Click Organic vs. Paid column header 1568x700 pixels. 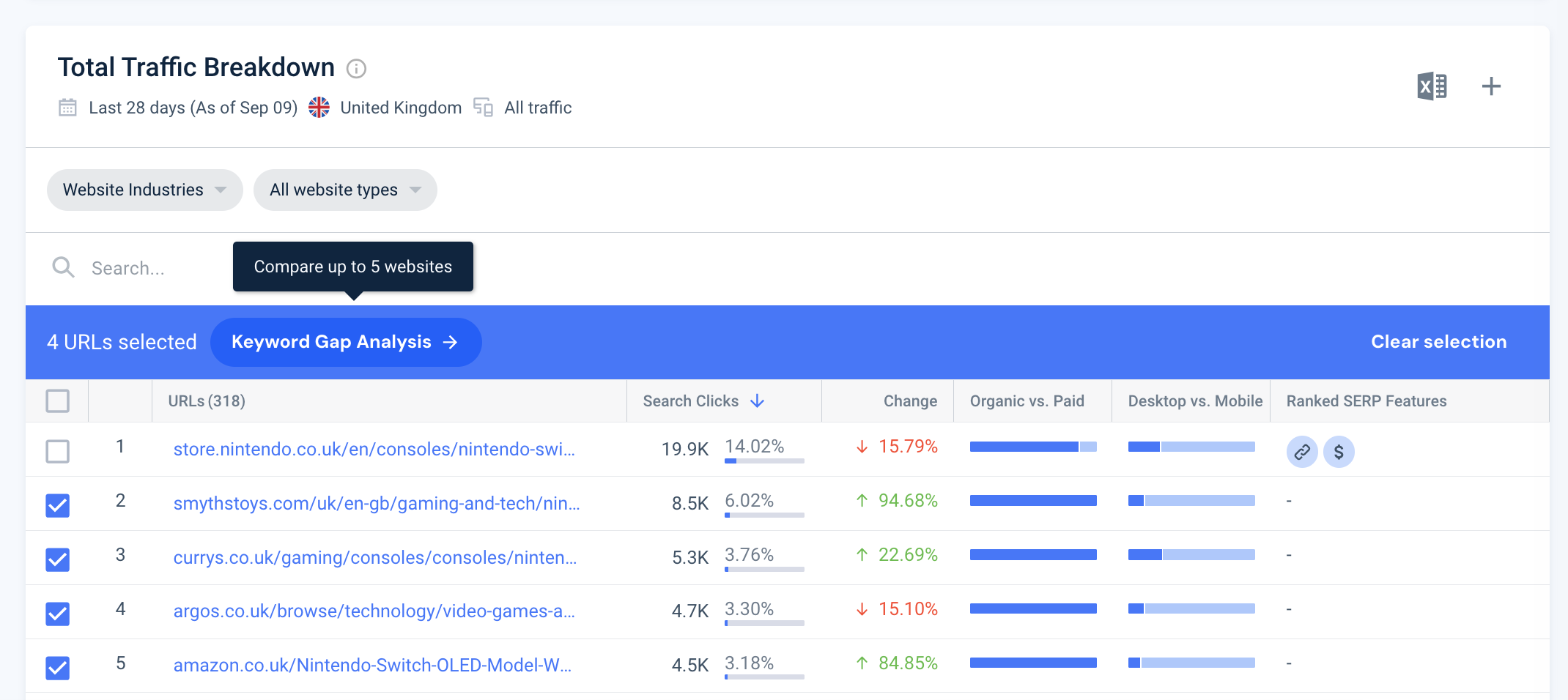point(1027,401)
